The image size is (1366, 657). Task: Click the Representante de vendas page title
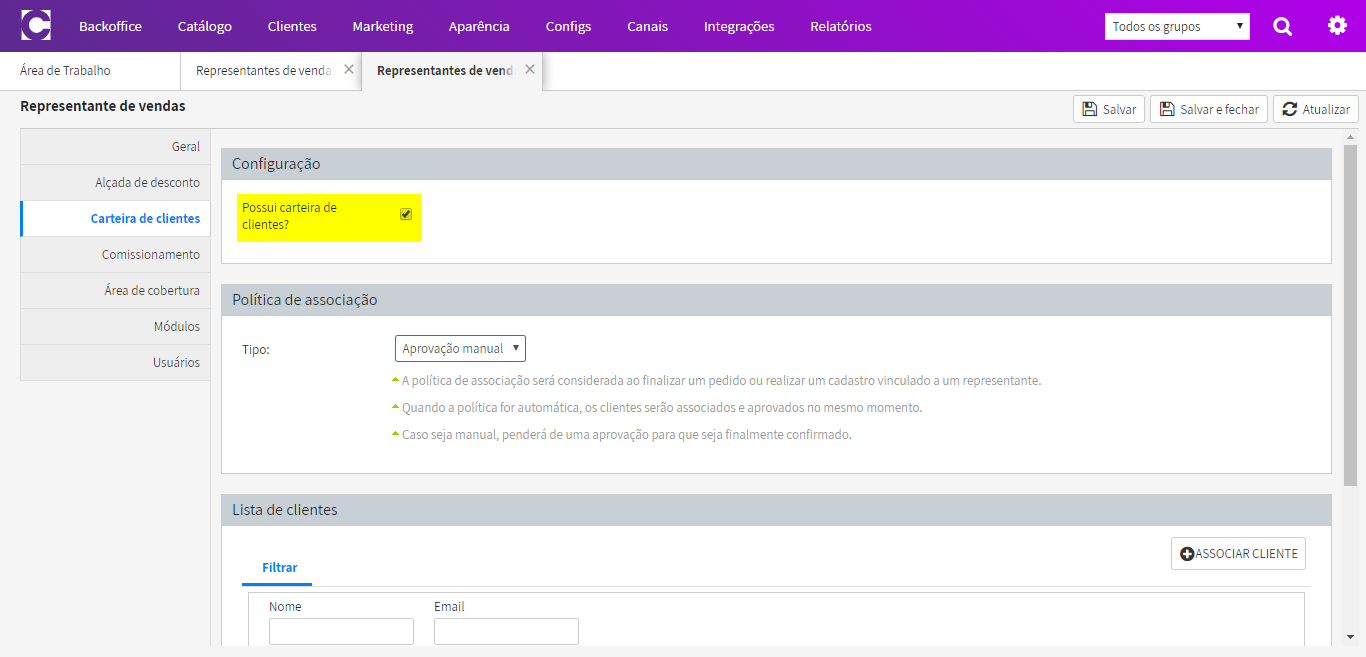click(102, 106)
